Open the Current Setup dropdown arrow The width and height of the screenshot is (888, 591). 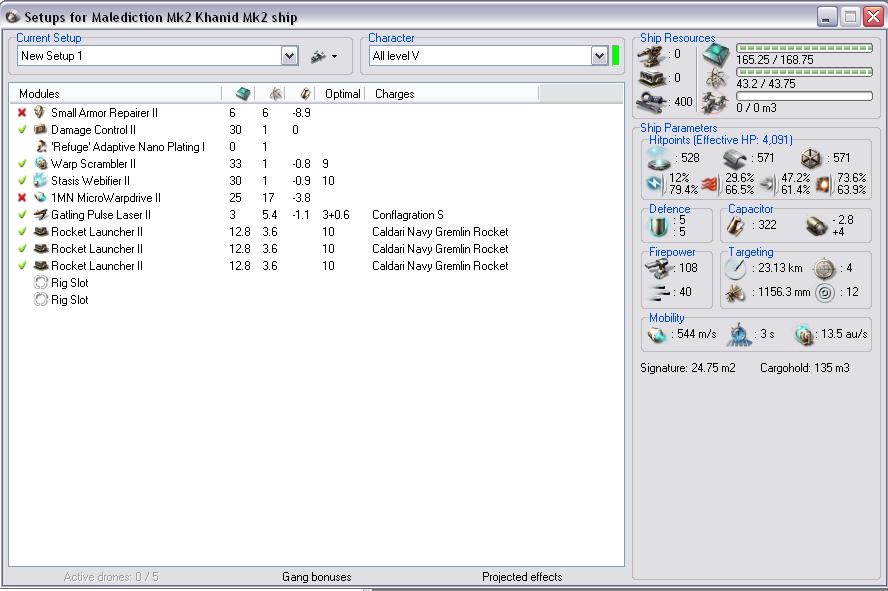pos(289,56)
